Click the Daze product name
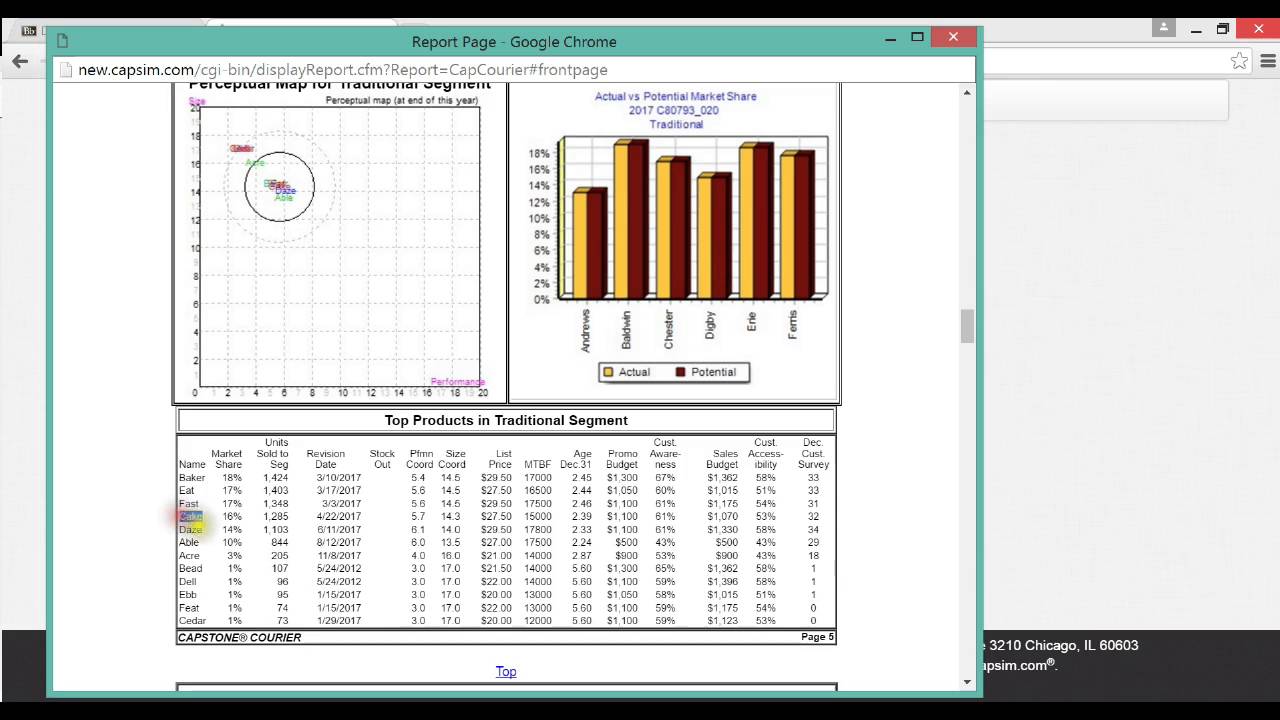The image size is (1280, 720). click(x=190, y=530)
